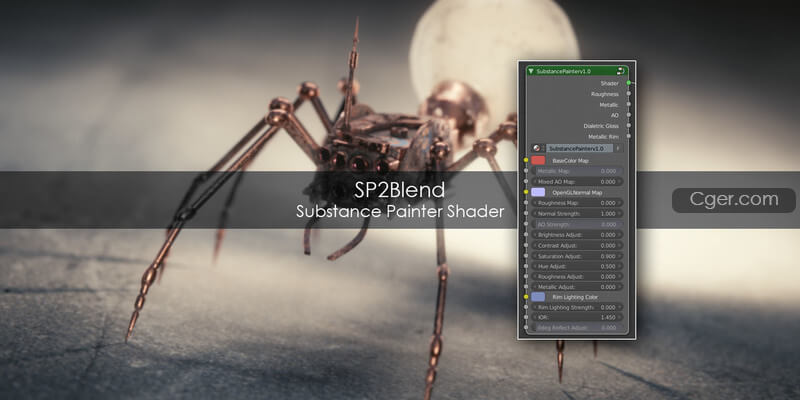The image size is (800, 400).
Task: Click the Saturation Adjust input socket
Action: click(526, 256)
